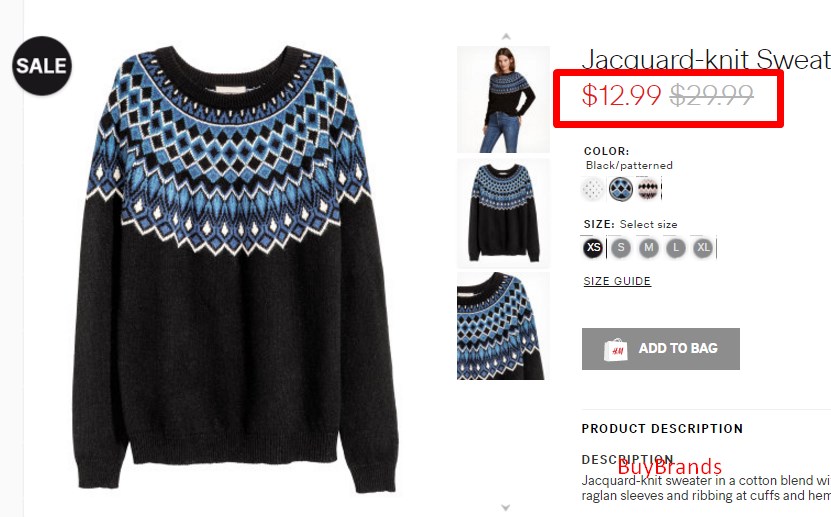Open the SIZE GUIDE link
Image resolution: width=831 pixels, height=517 pixels.
[617, 281]
